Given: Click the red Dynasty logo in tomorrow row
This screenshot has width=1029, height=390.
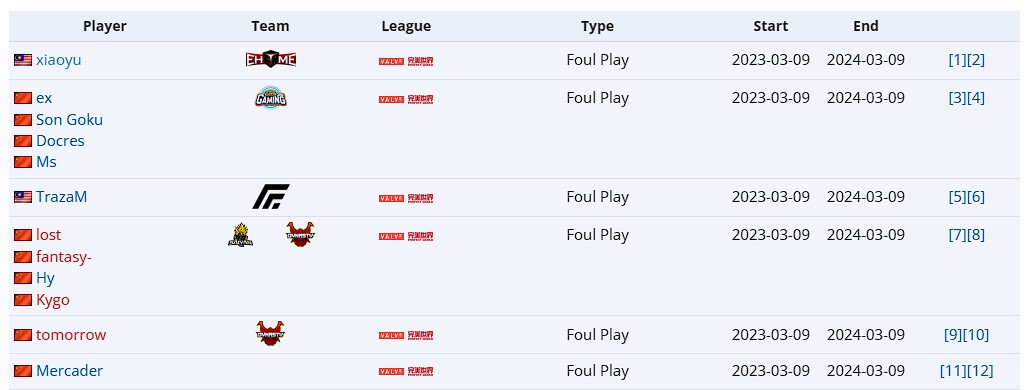Looking at the screenshot, I should [x=270, y=334].
